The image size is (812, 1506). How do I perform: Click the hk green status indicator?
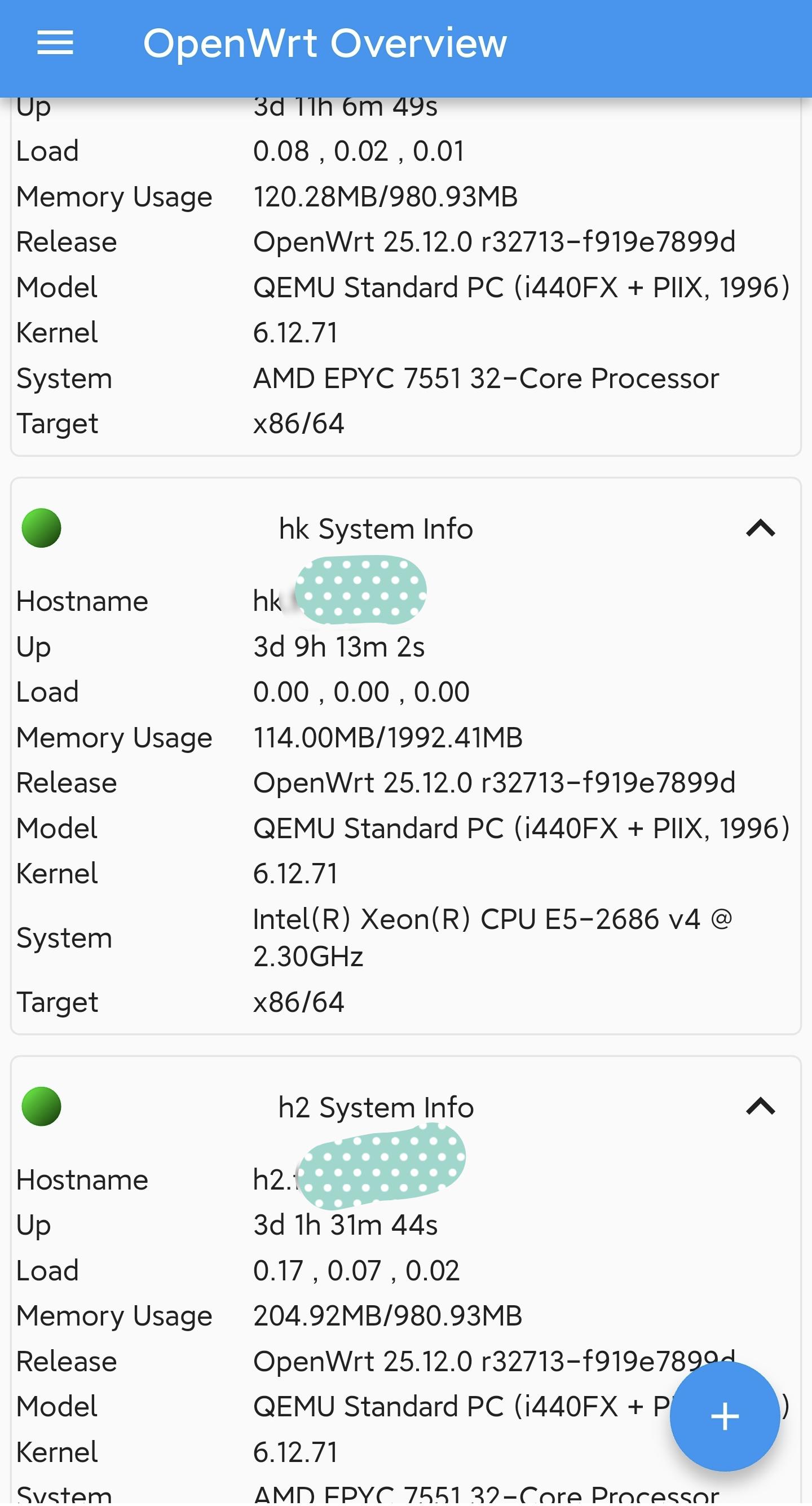(x=42, y=528)
